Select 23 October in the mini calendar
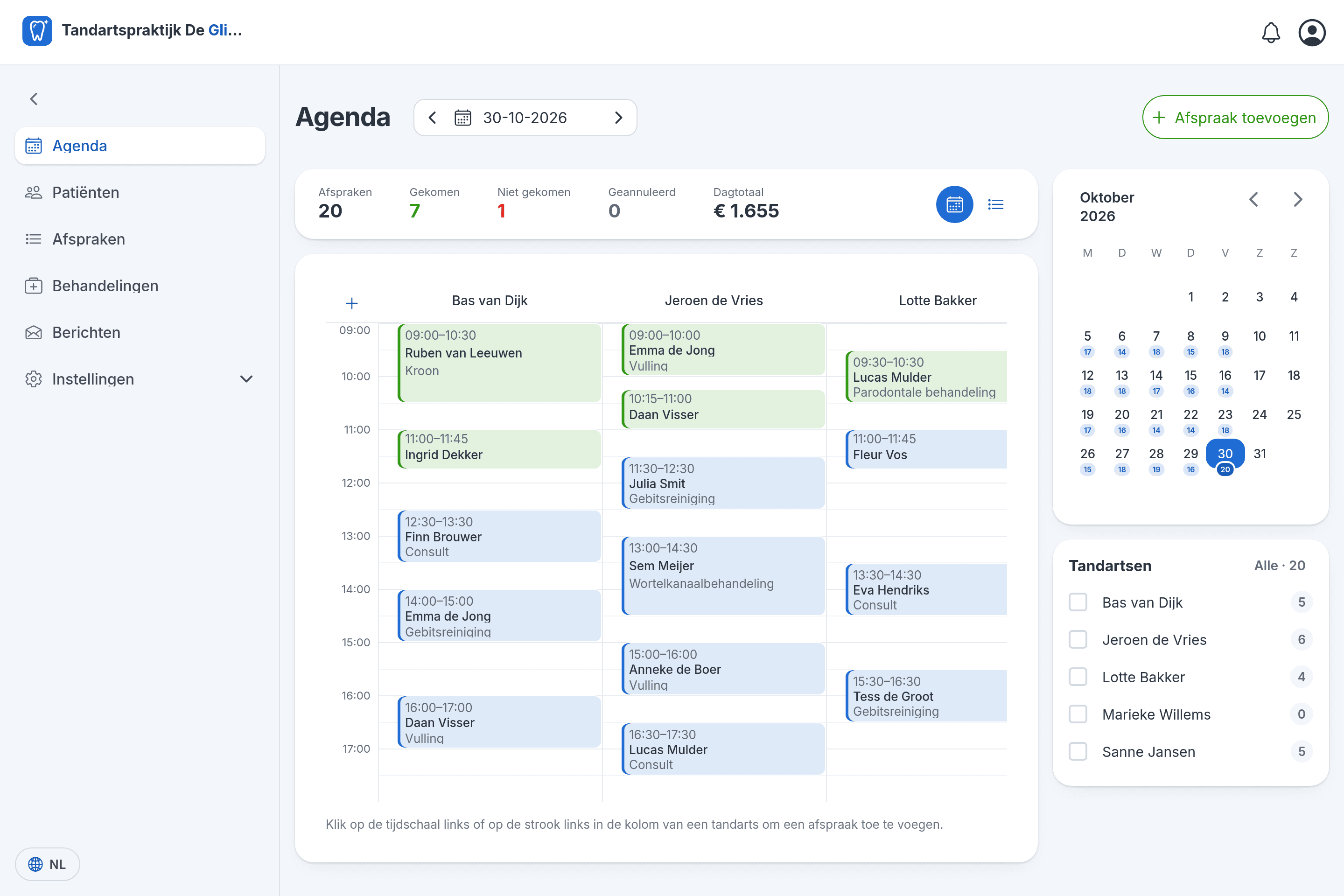The image size is (1344, 896). [x=1225, y=420]
